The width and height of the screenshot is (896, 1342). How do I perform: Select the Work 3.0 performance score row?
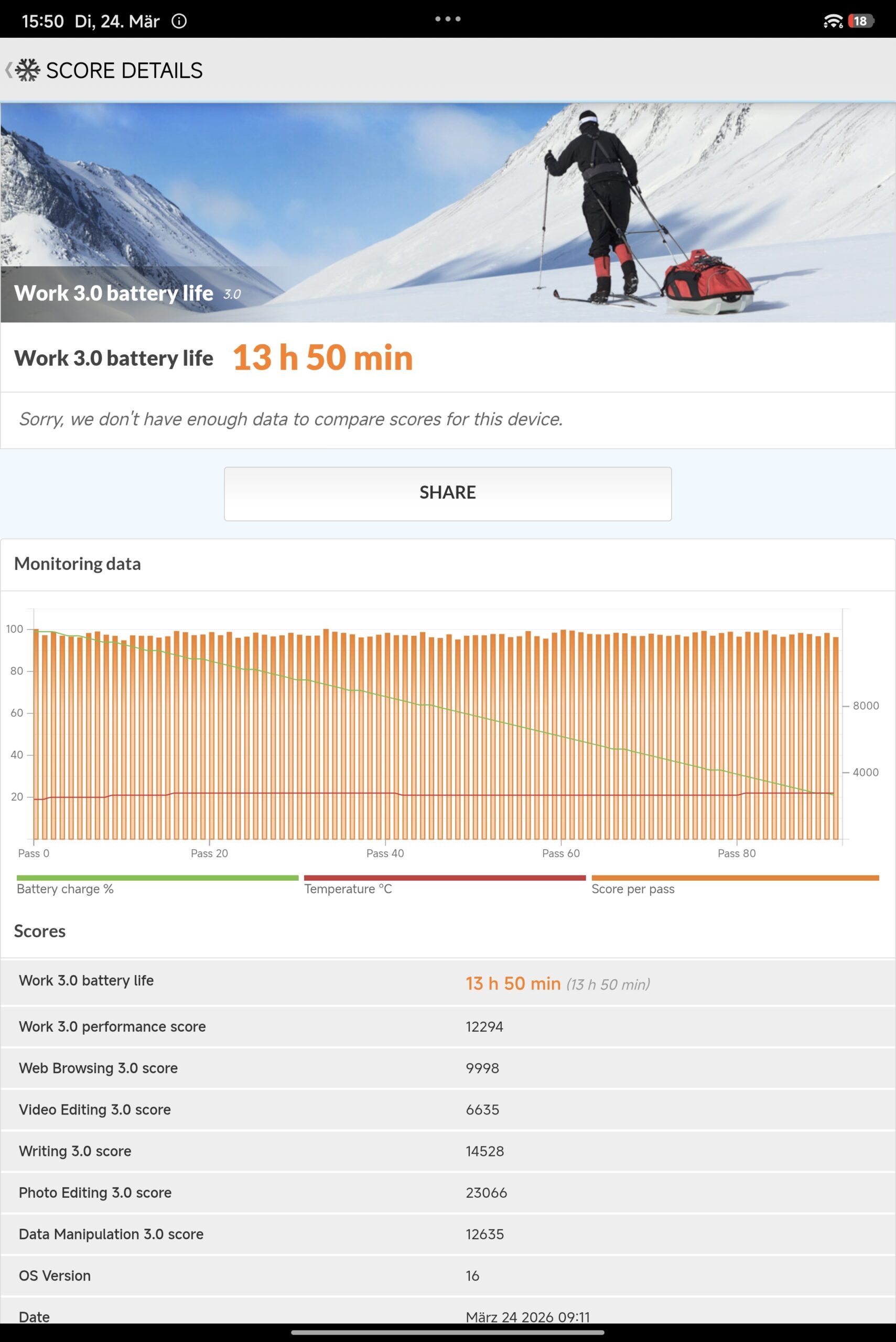(x=447, y=1026)
